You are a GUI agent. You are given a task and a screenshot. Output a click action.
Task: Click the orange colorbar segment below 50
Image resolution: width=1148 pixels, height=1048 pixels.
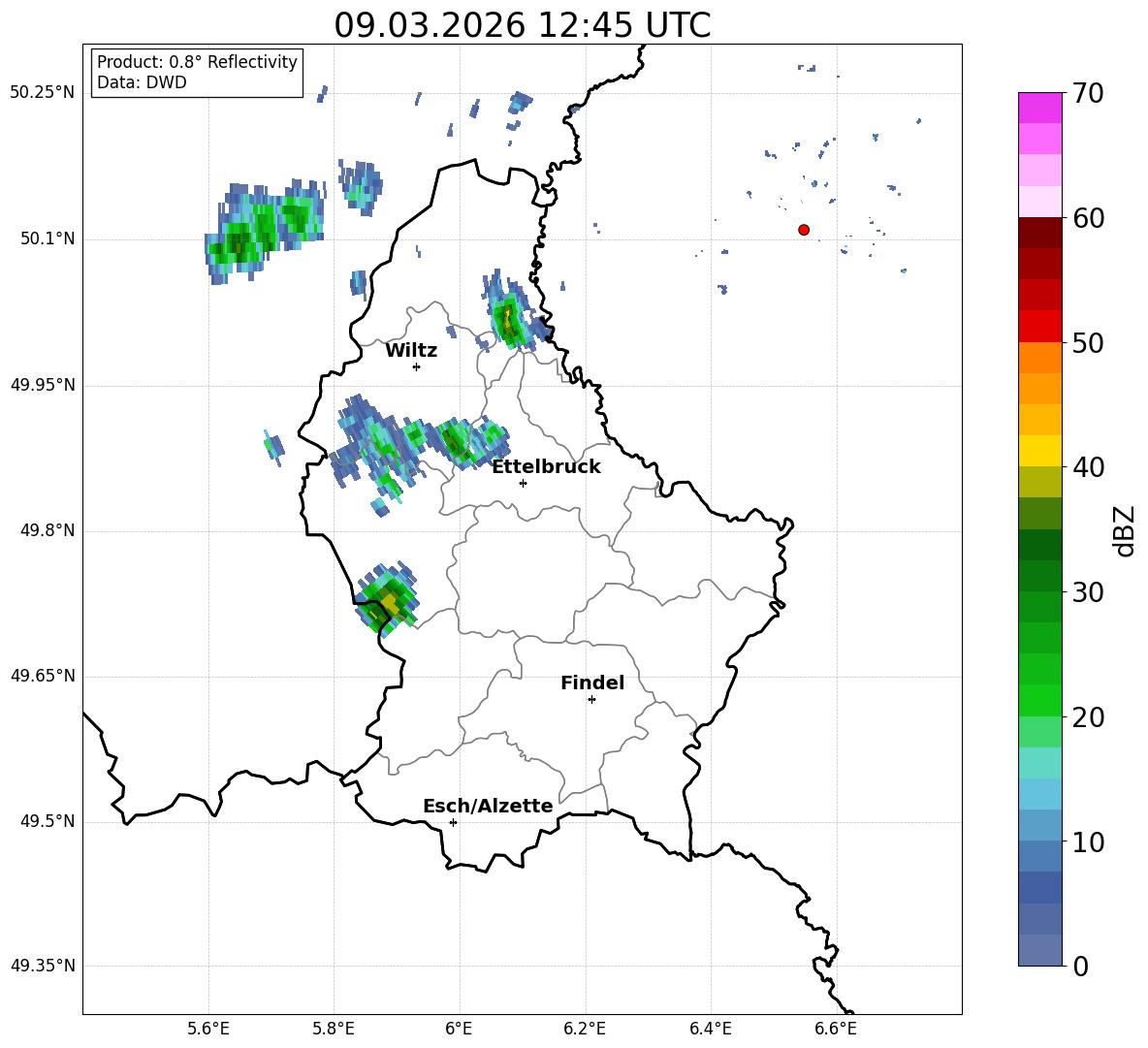pyautogui.click(x=1039, y=357)
